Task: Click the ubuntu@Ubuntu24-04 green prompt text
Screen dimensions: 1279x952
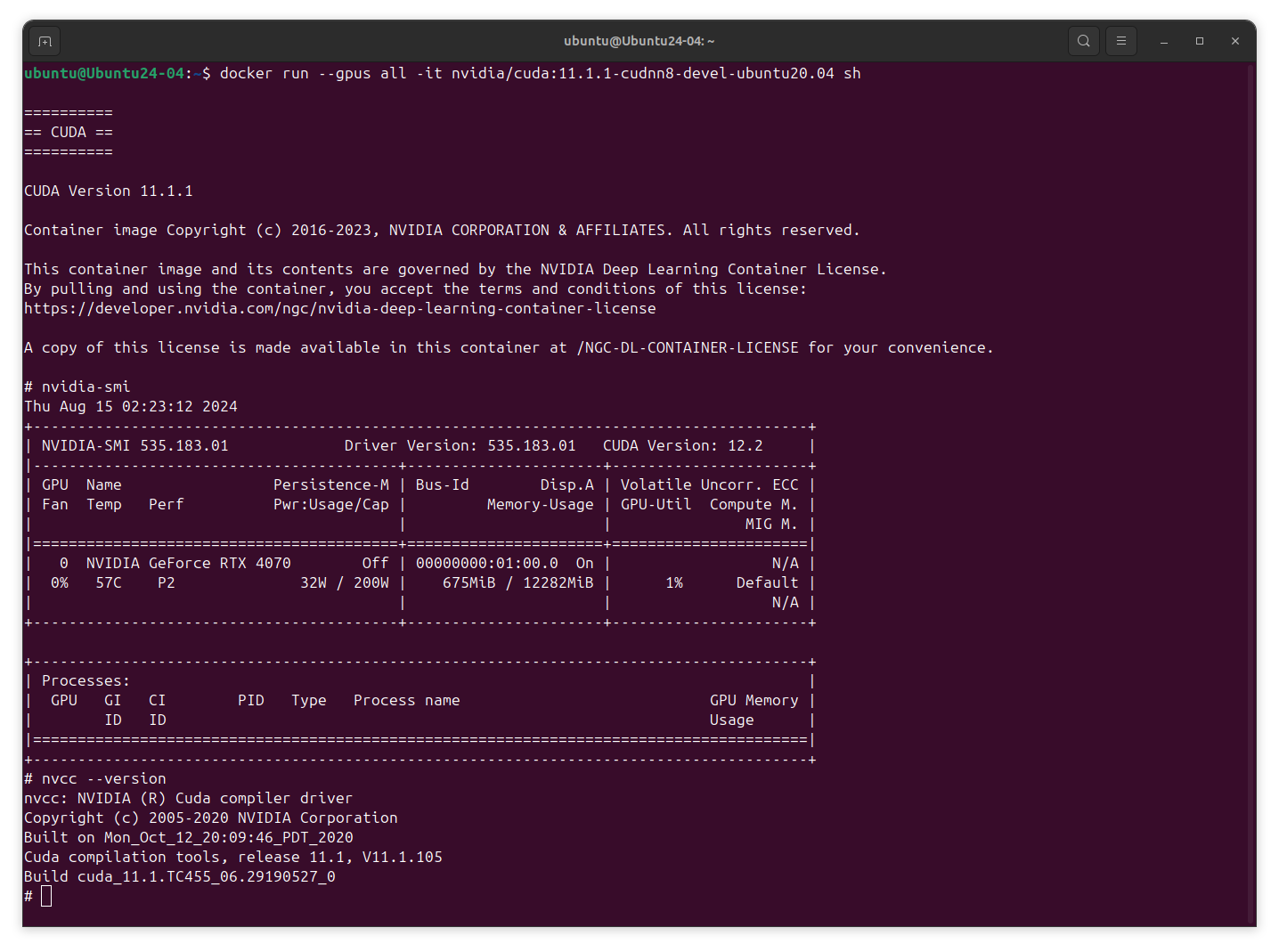Action: [103, 73]
